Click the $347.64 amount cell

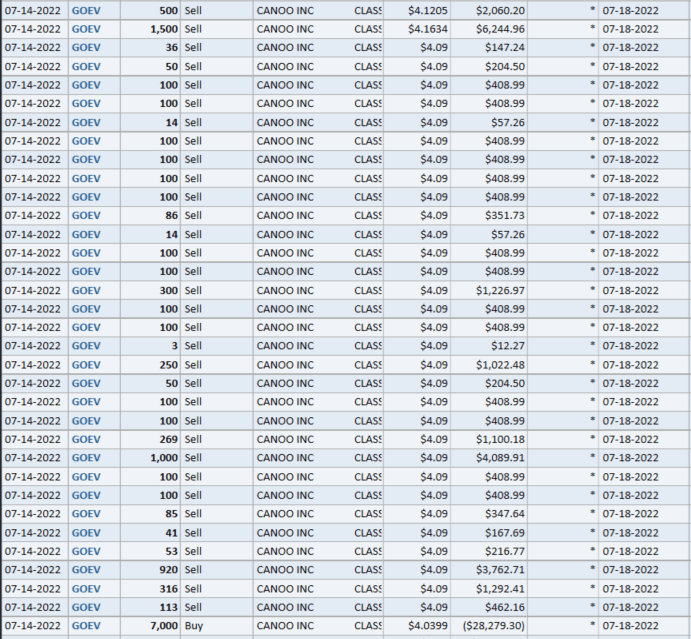pyautogui.click(x=489, y=514)
